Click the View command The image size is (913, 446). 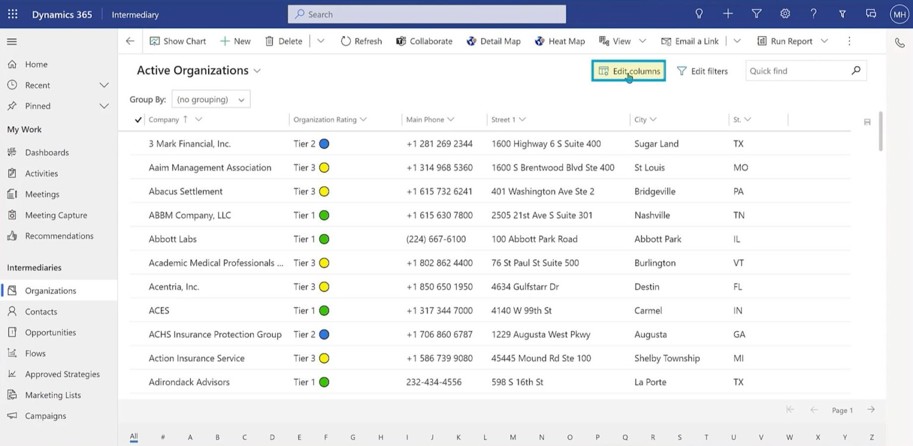point(615,41)
